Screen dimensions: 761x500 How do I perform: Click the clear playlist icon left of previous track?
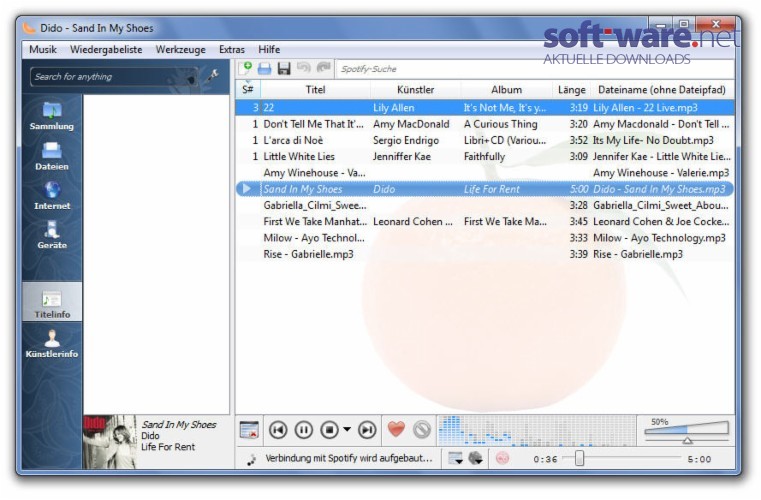point(249,430)
